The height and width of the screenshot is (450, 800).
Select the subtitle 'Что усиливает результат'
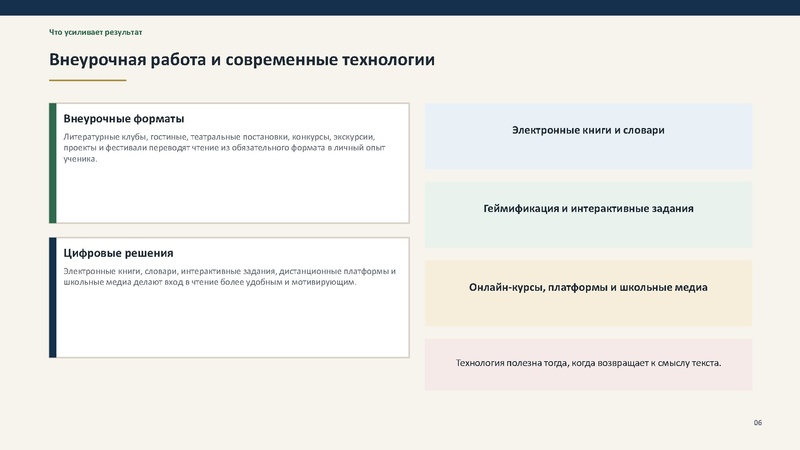95,32
